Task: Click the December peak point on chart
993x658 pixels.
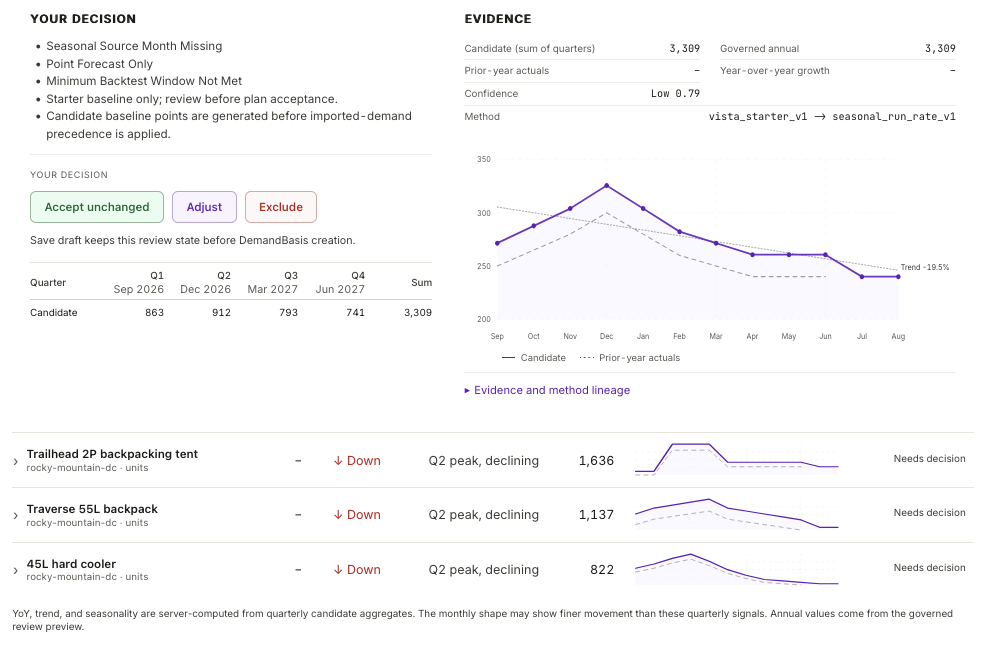Action: (607, 186)
